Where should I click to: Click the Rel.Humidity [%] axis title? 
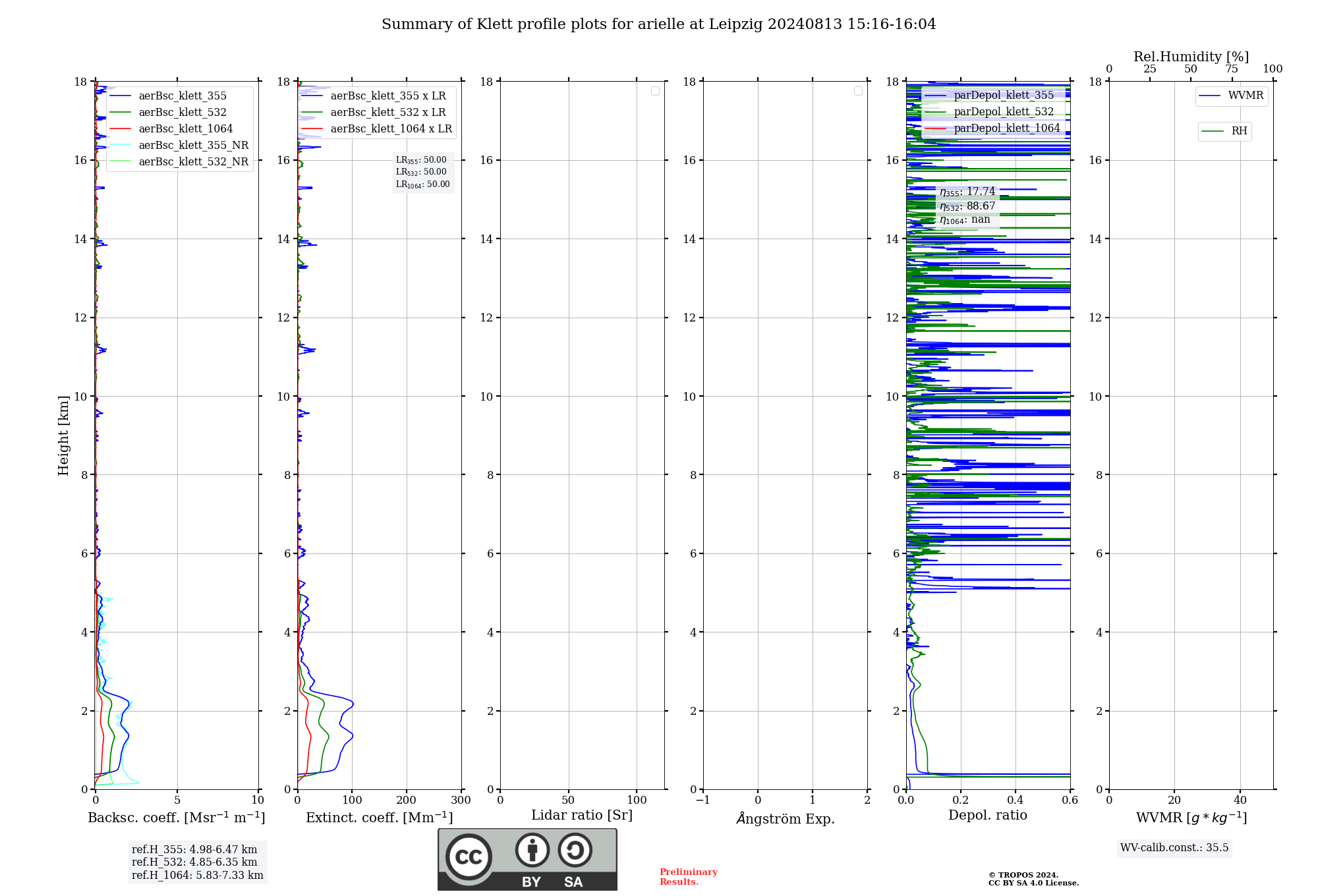pos(1191,57)
